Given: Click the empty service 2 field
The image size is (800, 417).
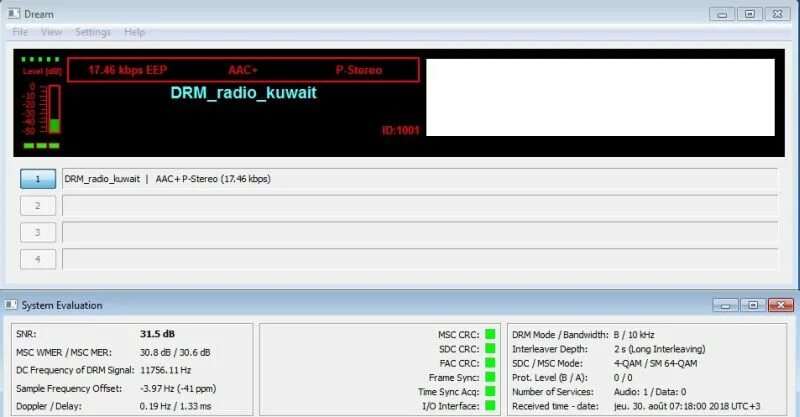Looking at the screenshot, I should tap(420, 206).
